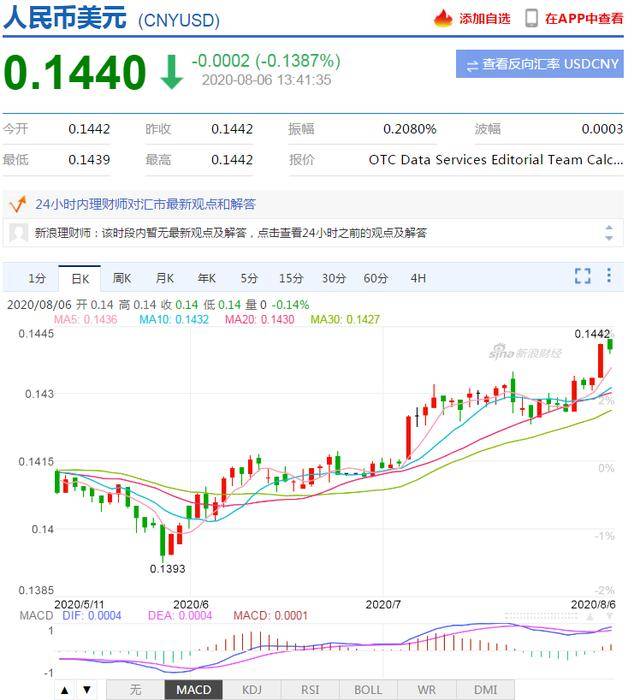The height and width of the screenshot is (700, 640).
Task: Click the MACD: 0.0001 value
Action: point(270,616)
